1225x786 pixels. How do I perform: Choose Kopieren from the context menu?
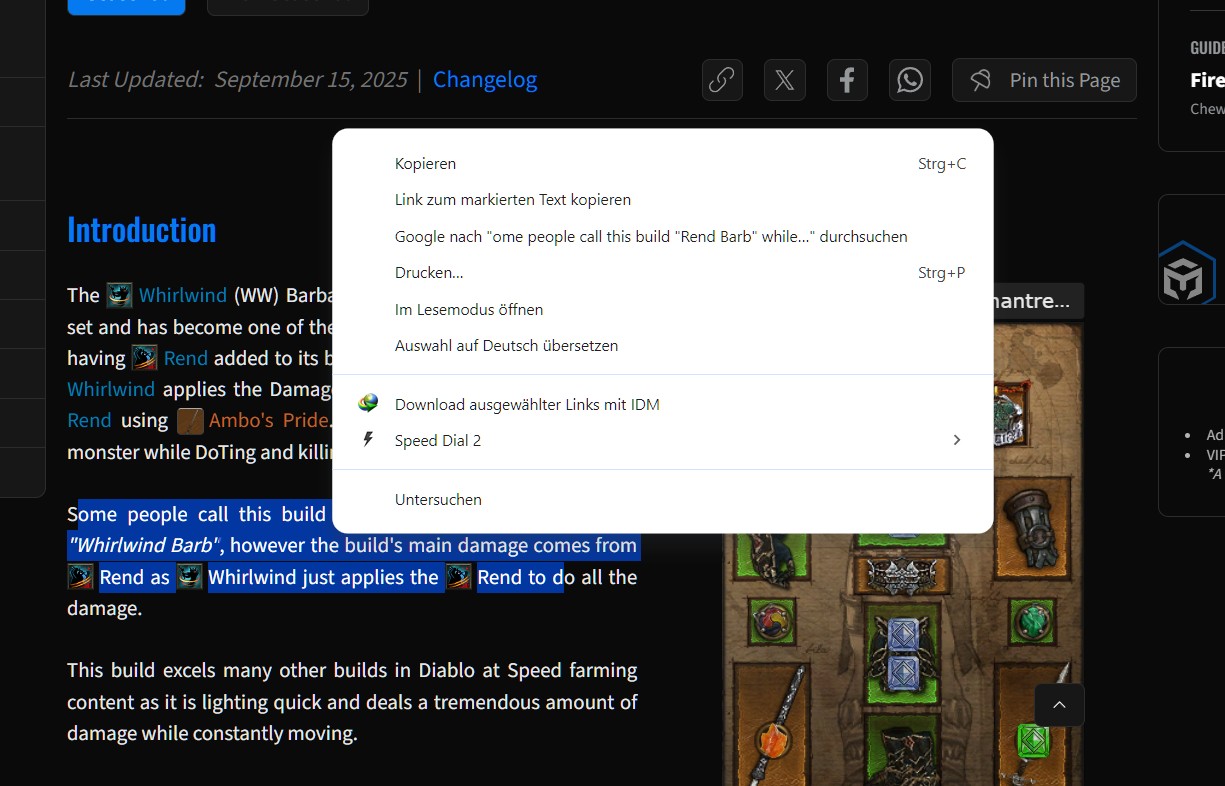662,163
